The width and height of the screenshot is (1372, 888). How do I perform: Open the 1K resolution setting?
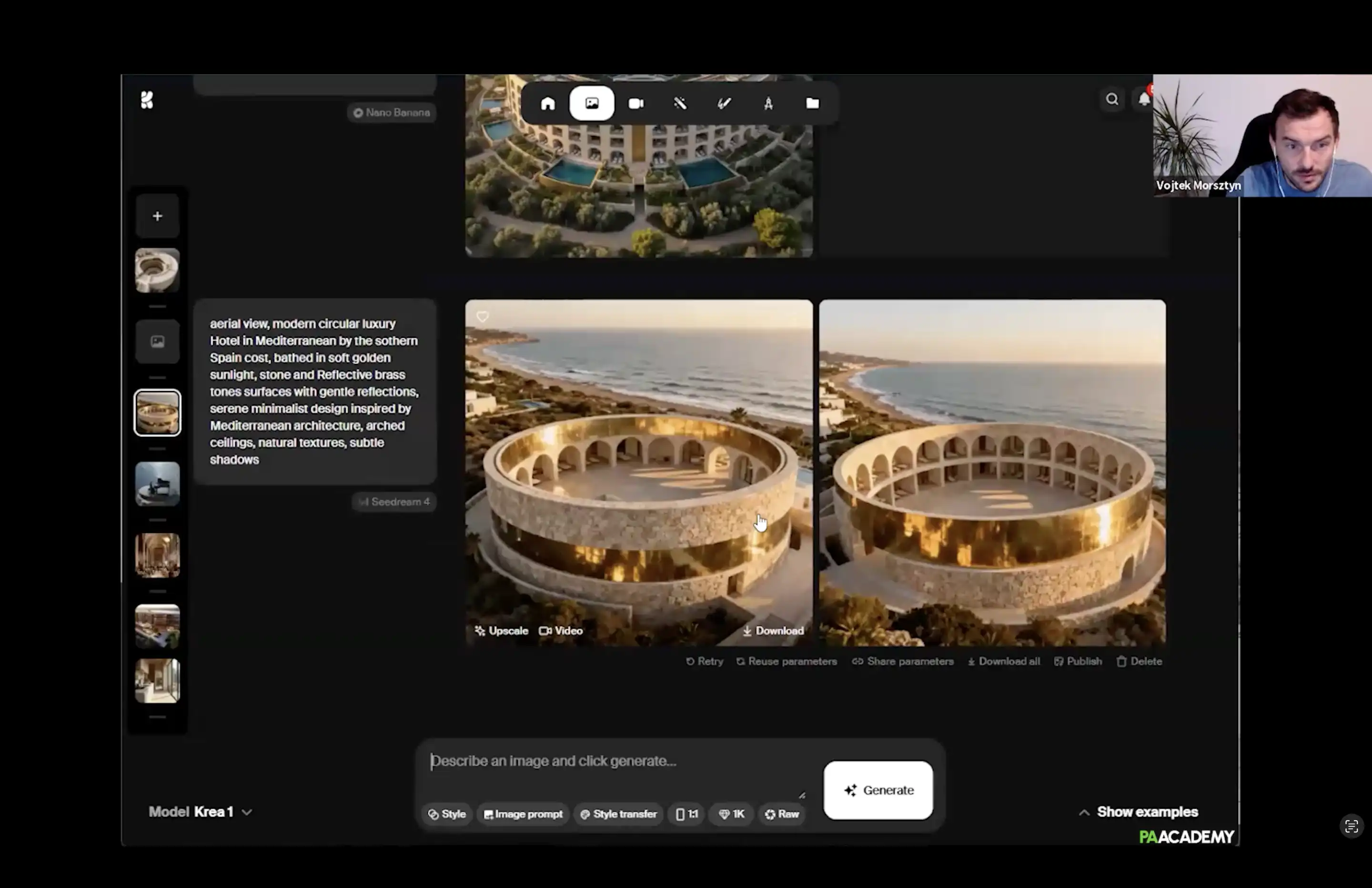[732, 814]
